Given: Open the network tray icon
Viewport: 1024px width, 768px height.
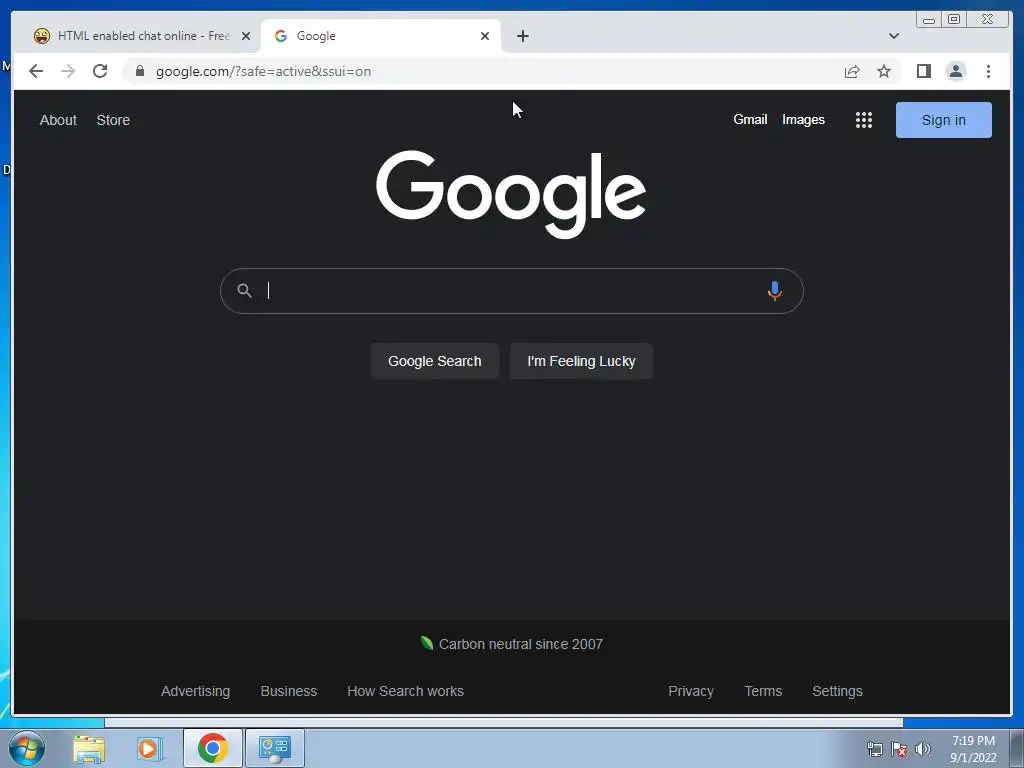Looking at the screenshot, I should [x=874, y=749].
